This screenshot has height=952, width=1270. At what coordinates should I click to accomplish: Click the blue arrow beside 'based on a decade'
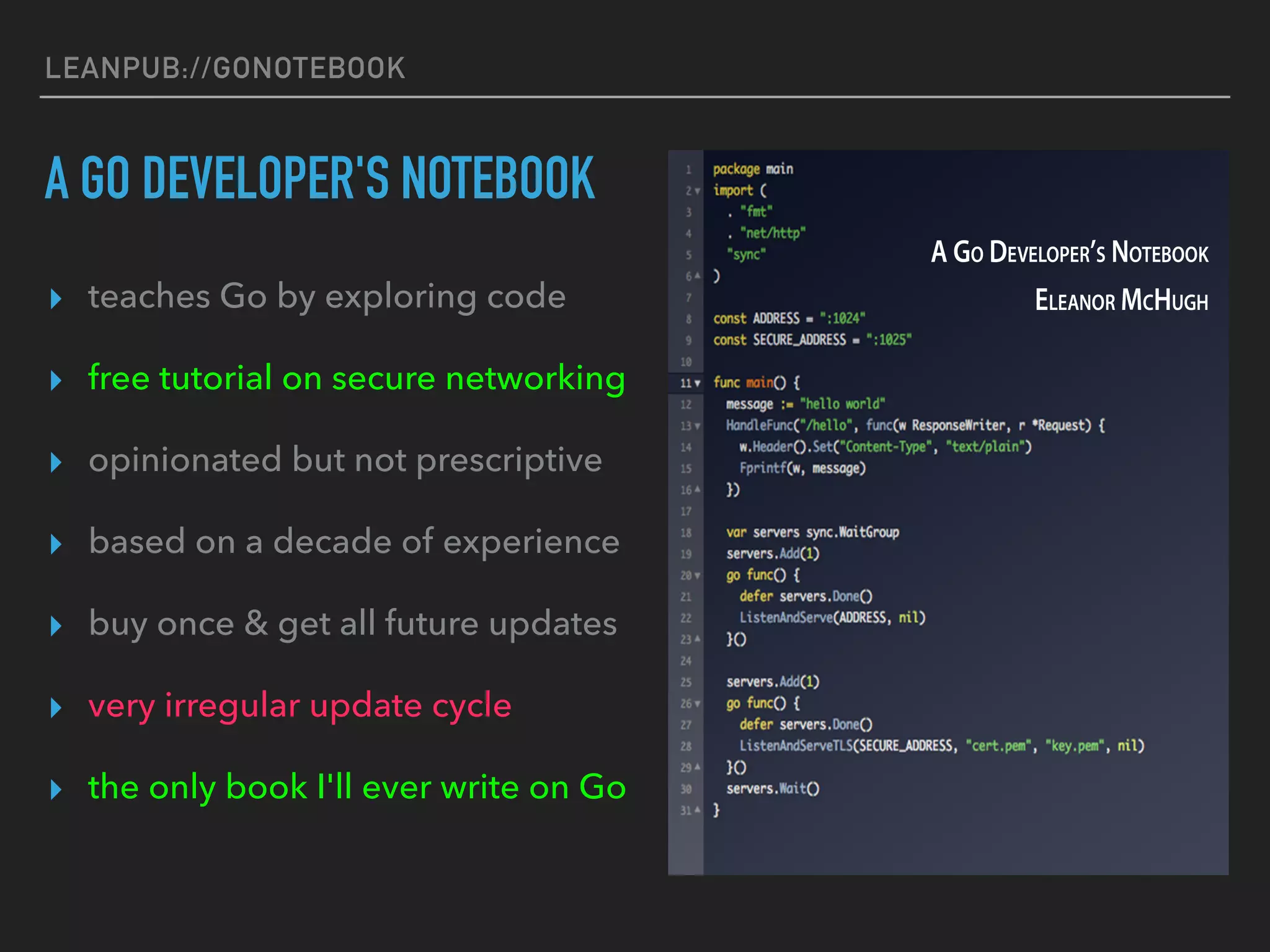pos(56,544)
